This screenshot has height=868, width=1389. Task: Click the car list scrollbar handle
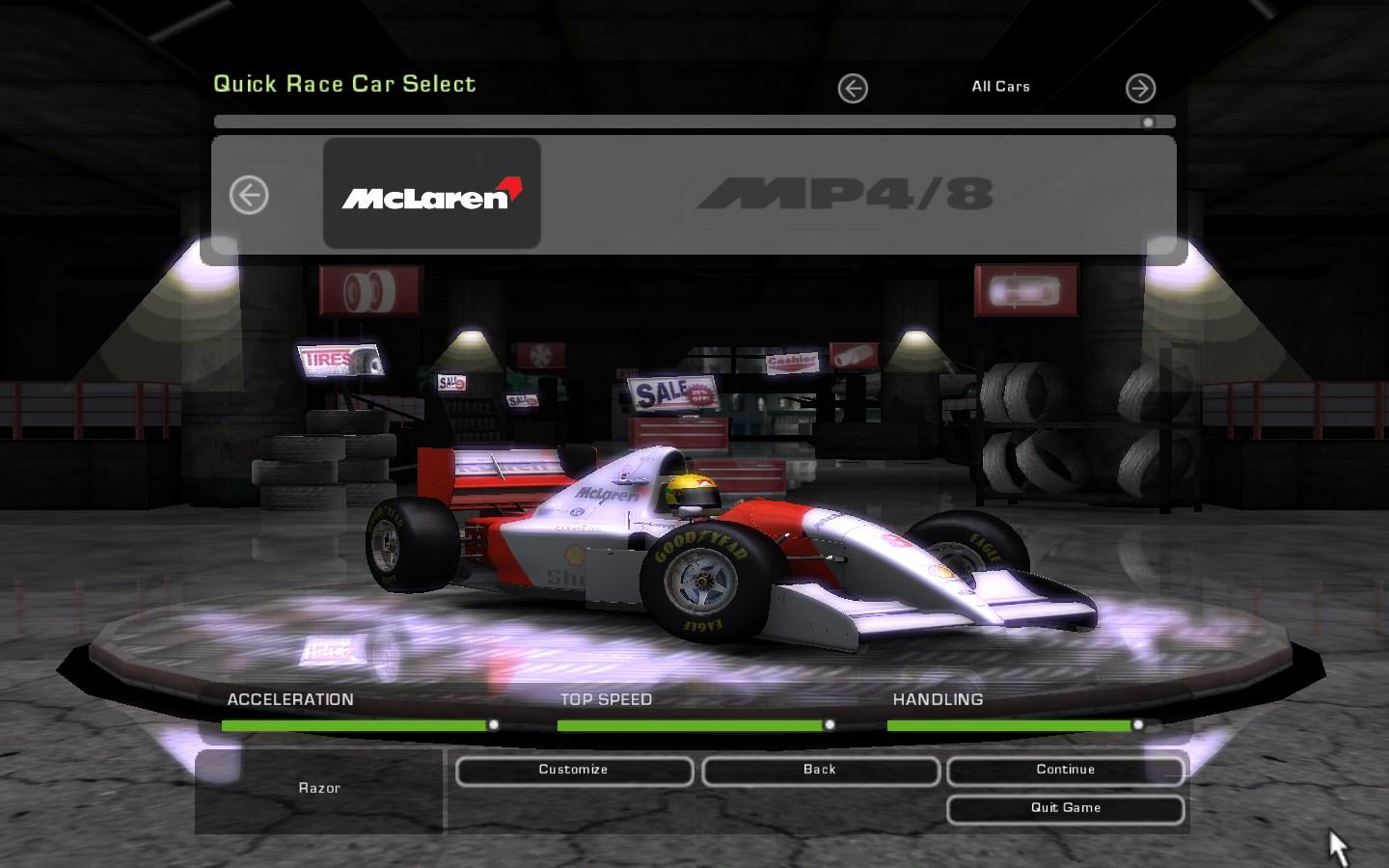click(1148, 122)
